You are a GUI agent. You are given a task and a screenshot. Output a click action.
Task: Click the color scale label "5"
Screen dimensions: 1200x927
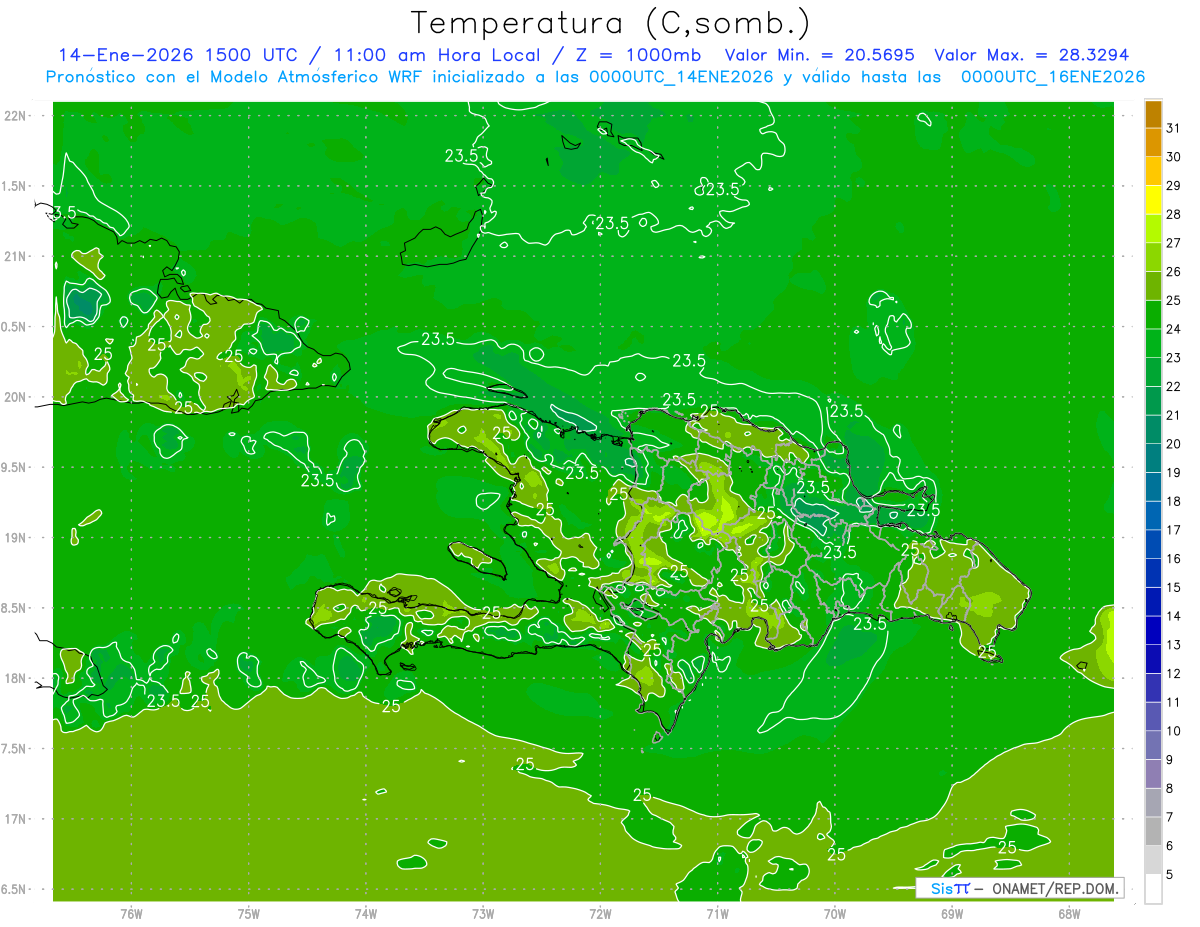(1170, 874)
